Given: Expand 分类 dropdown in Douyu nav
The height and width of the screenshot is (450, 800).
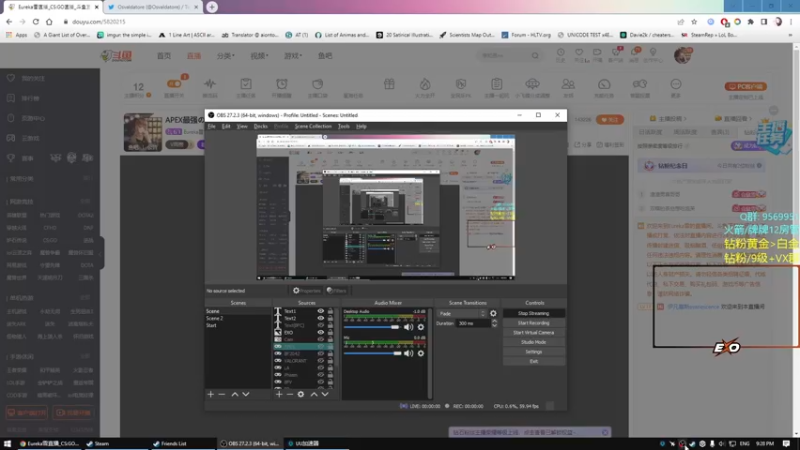Looking at the screenshot, I should tap(226, 56).
